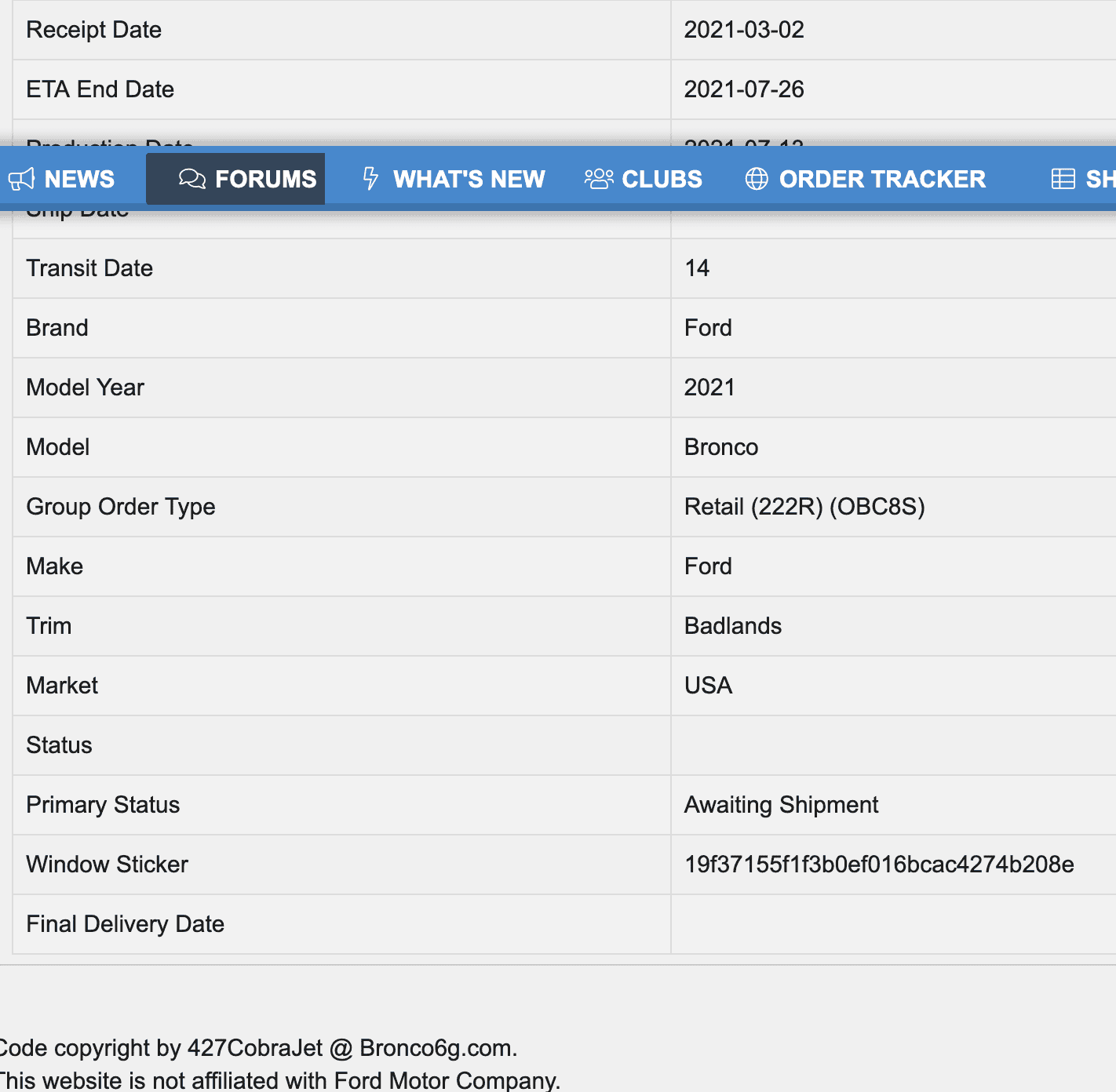This screenshot has width=1116, height=1092.
Task: Click the Ford Motor Company disclaimer line
Action: (279, 1080)
